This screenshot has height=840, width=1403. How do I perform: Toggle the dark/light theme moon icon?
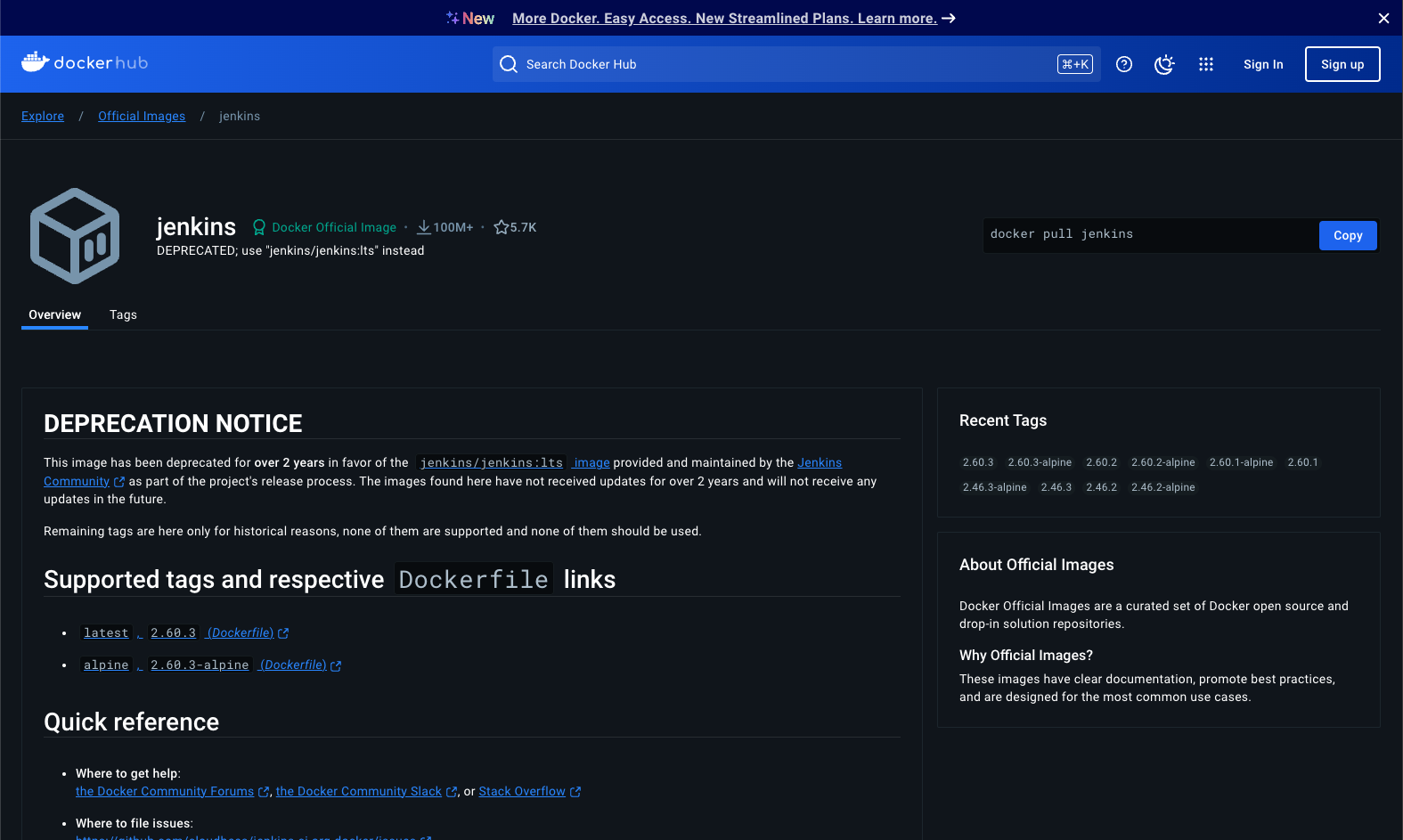(1164, 64)
